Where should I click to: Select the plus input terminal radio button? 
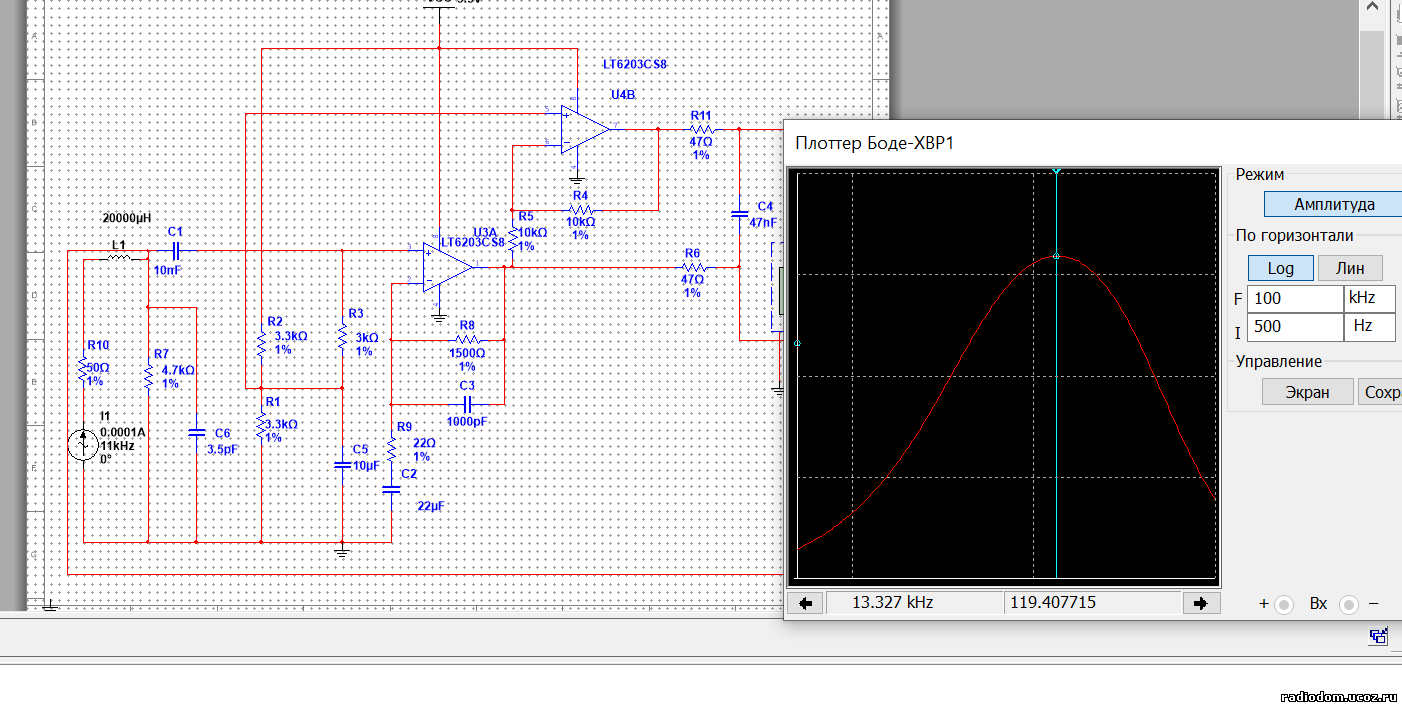[1285, 604]
